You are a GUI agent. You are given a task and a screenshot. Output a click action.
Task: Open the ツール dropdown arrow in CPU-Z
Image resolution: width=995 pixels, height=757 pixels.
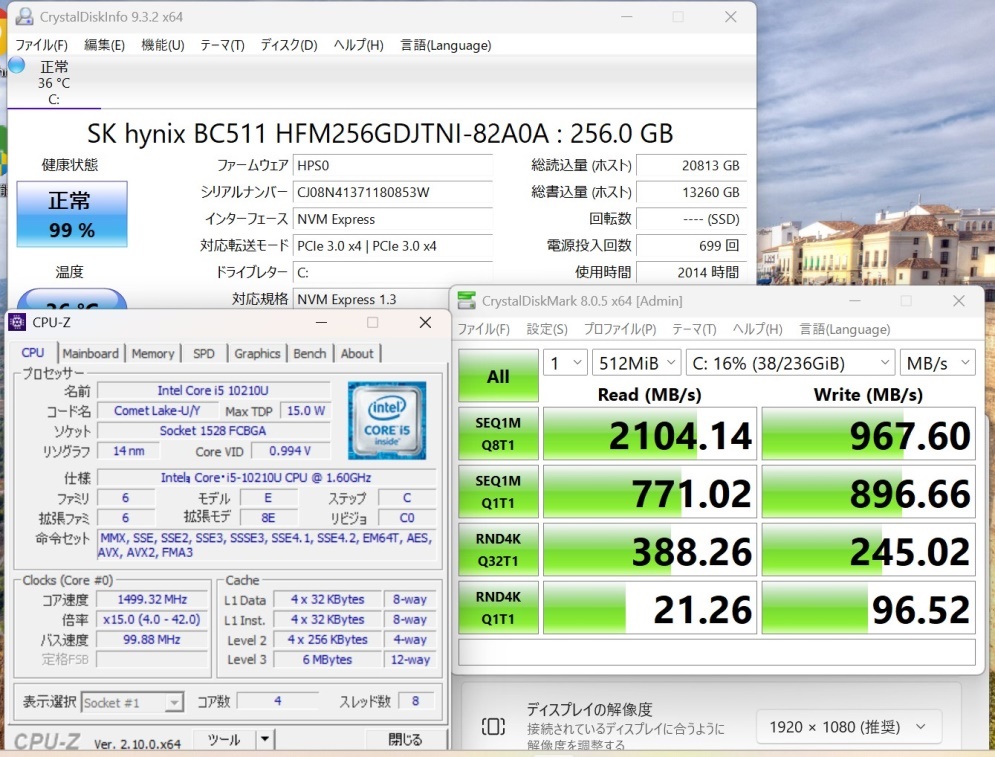(265, 739)
